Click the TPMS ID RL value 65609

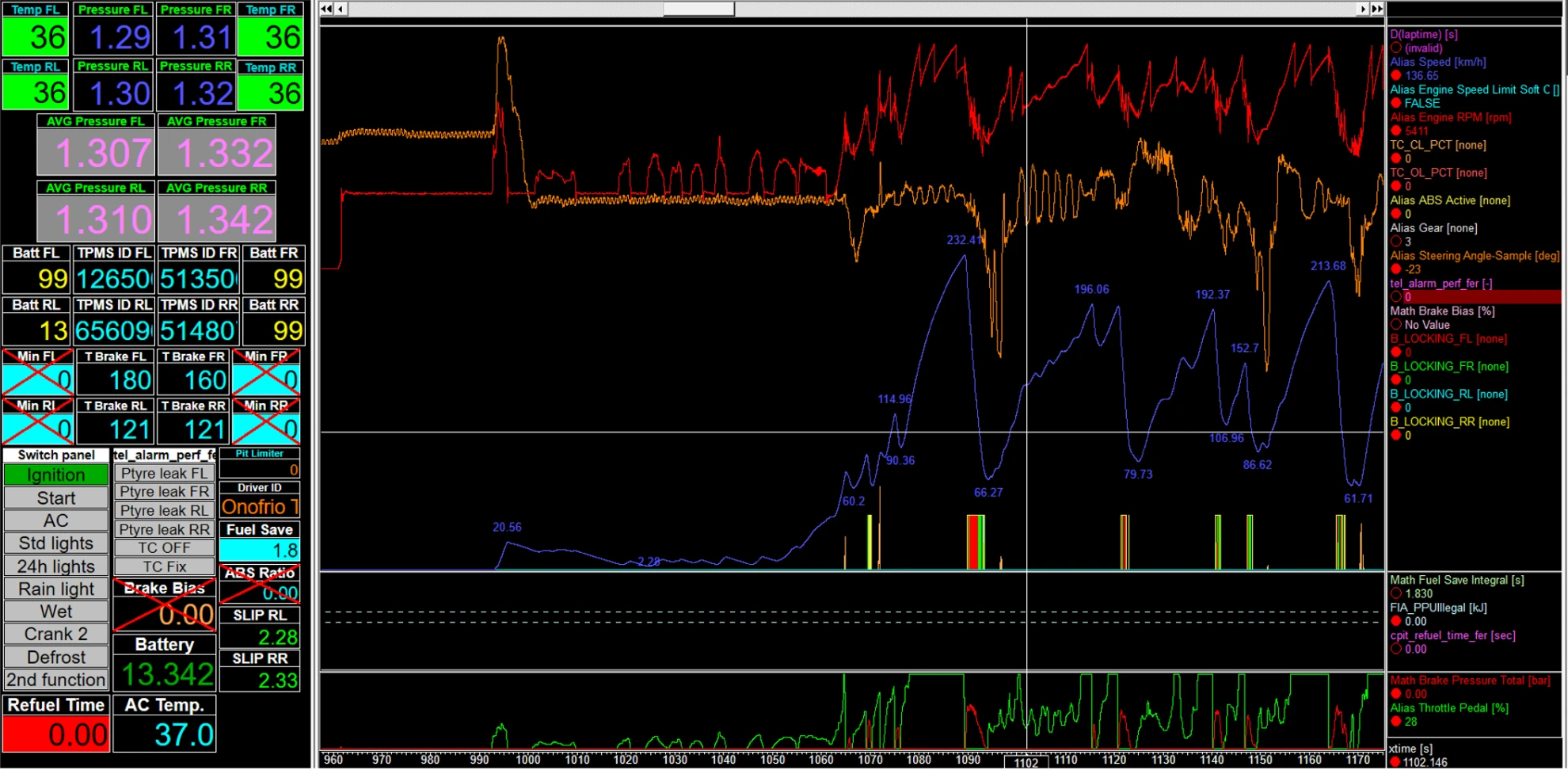coord(116,330)
